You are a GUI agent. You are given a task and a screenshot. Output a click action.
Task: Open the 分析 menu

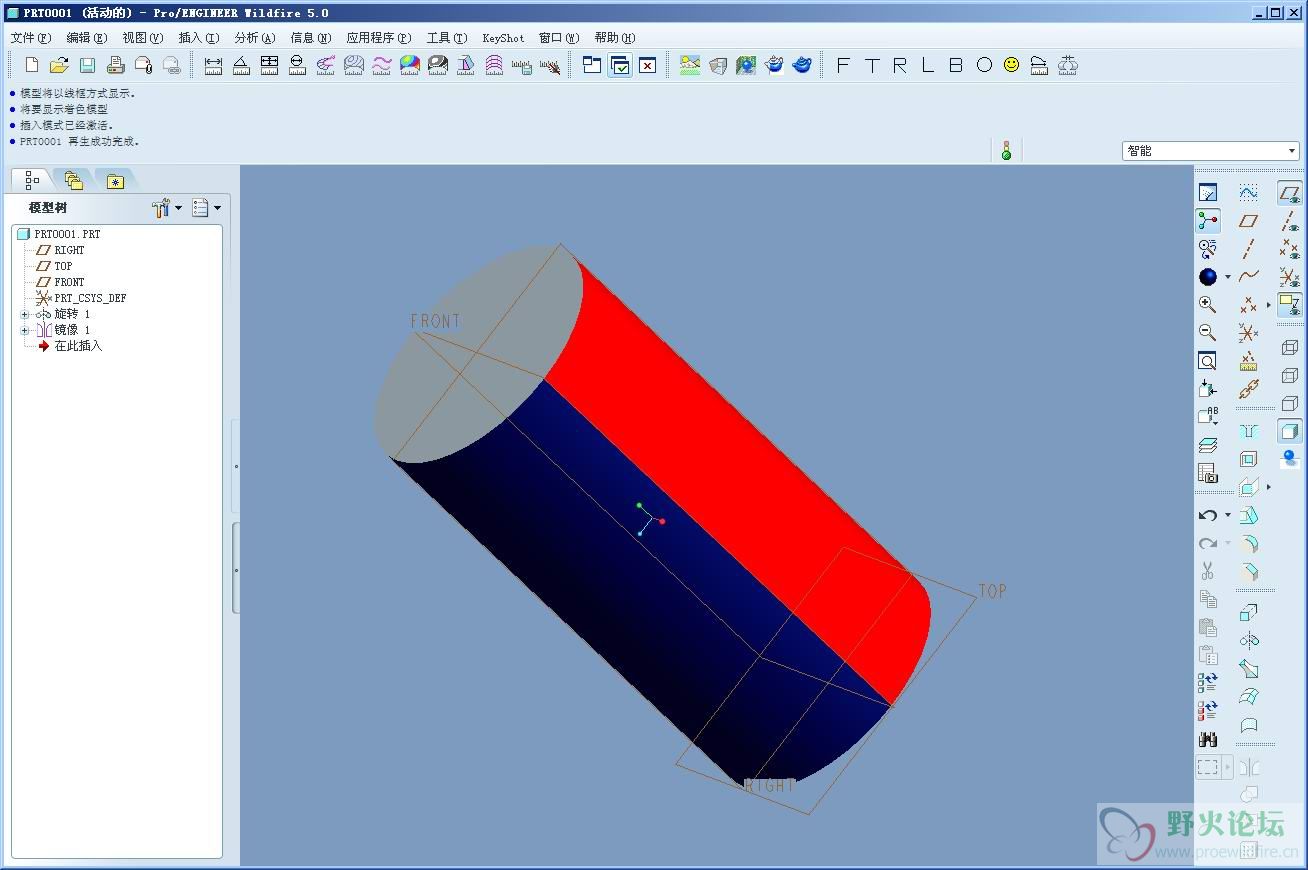[x=255, y=38]
